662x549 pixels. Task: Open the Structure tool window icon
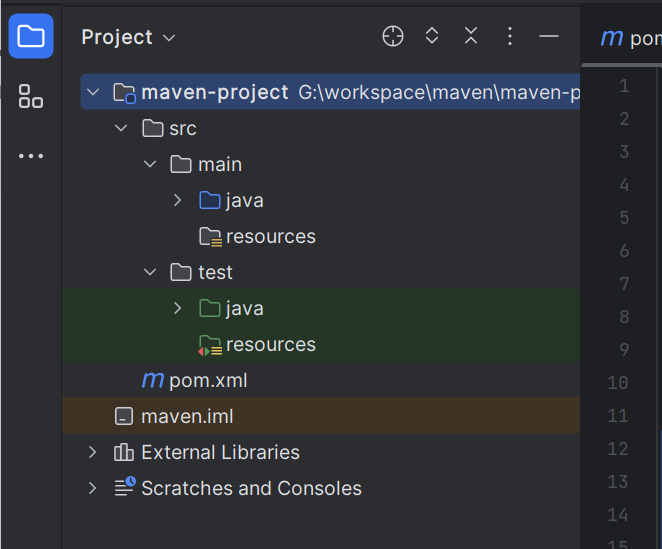tap(31, 97)
